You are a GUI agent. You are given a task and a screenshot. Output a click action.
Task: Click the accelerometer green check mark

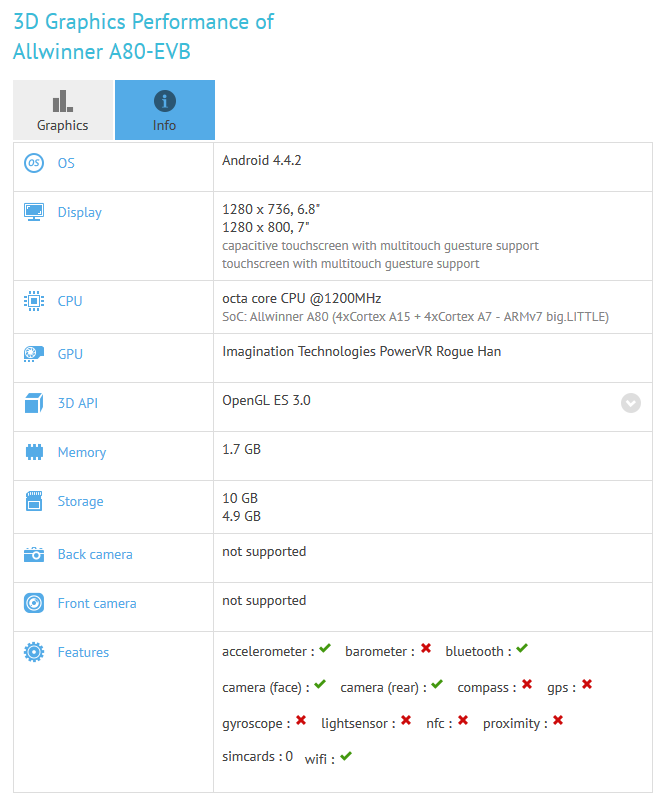click(325, 649)
